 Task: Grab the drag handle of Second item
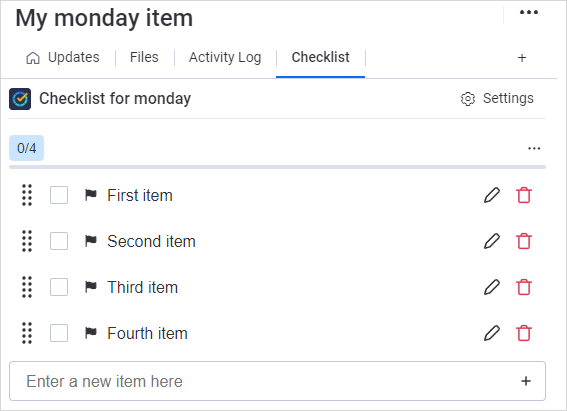click(27, 241)
